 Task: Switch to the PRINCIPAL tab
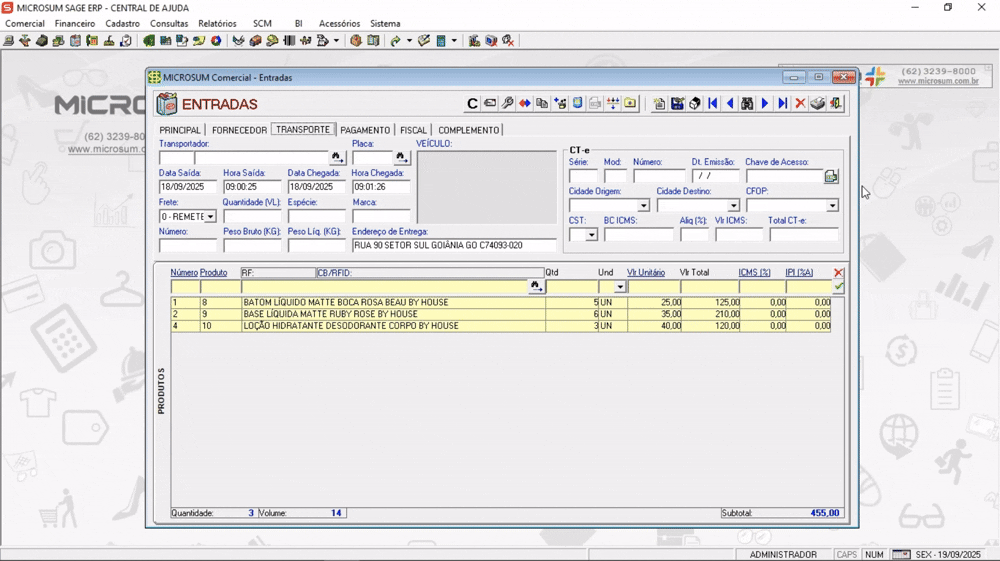[x=180, y=130]
